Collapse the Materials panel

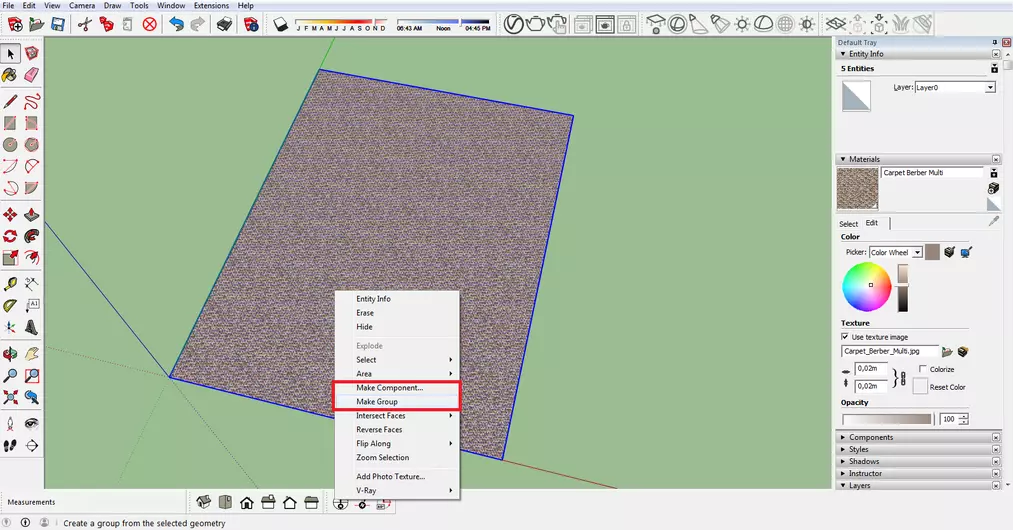pos(843,159)
